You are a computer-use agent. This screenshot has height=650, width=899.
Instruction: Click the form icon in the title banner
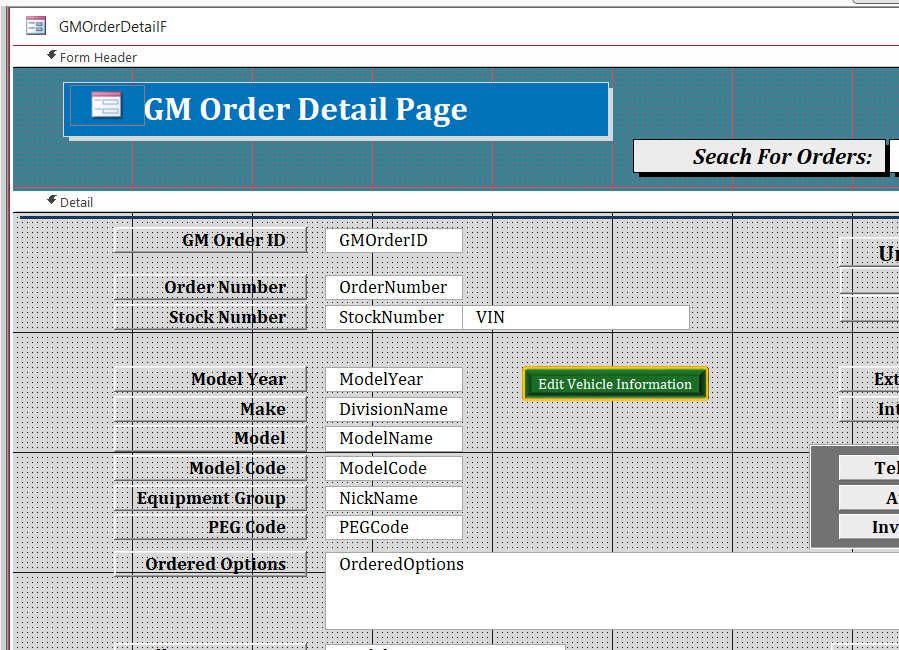click(x=106, y=105)
